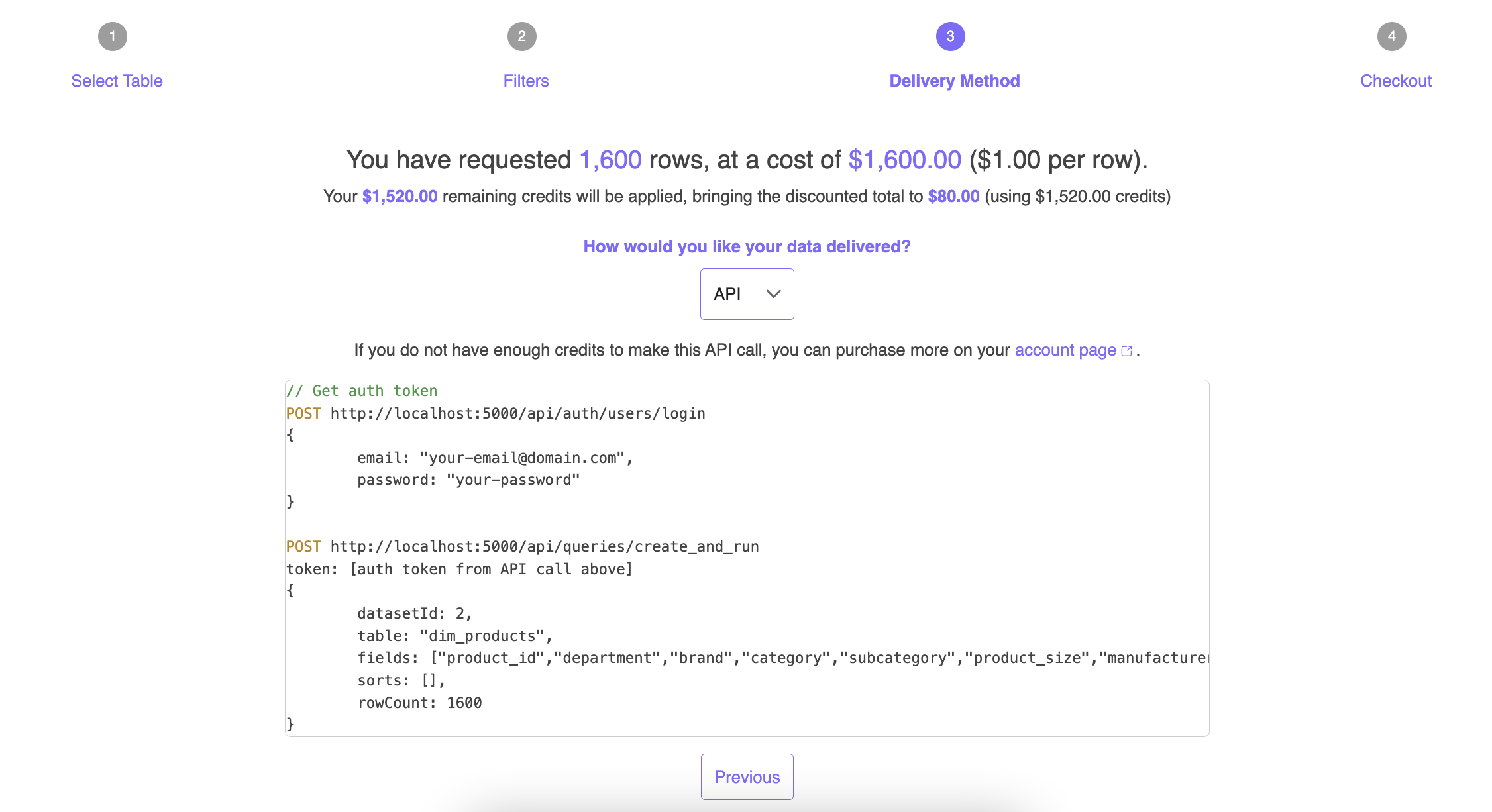Image resolution: width=1492 pixels, height=812 pixels.
Task: Click the external link icon beside account page
Action: point(1126,351)
